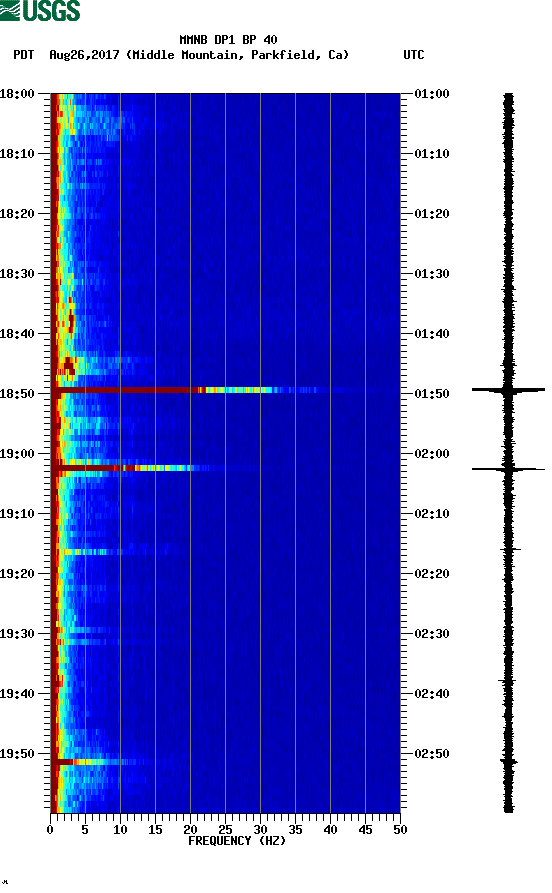Click the '18:40' PDT time label

coord(17,334)
